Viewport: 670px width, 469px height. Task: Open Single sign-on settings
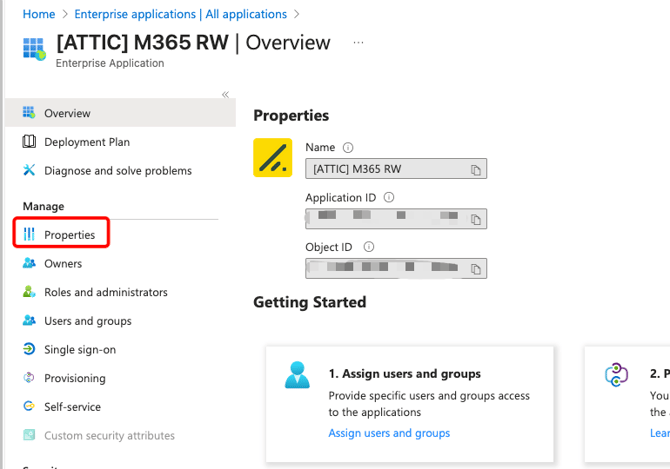(79, 350)
